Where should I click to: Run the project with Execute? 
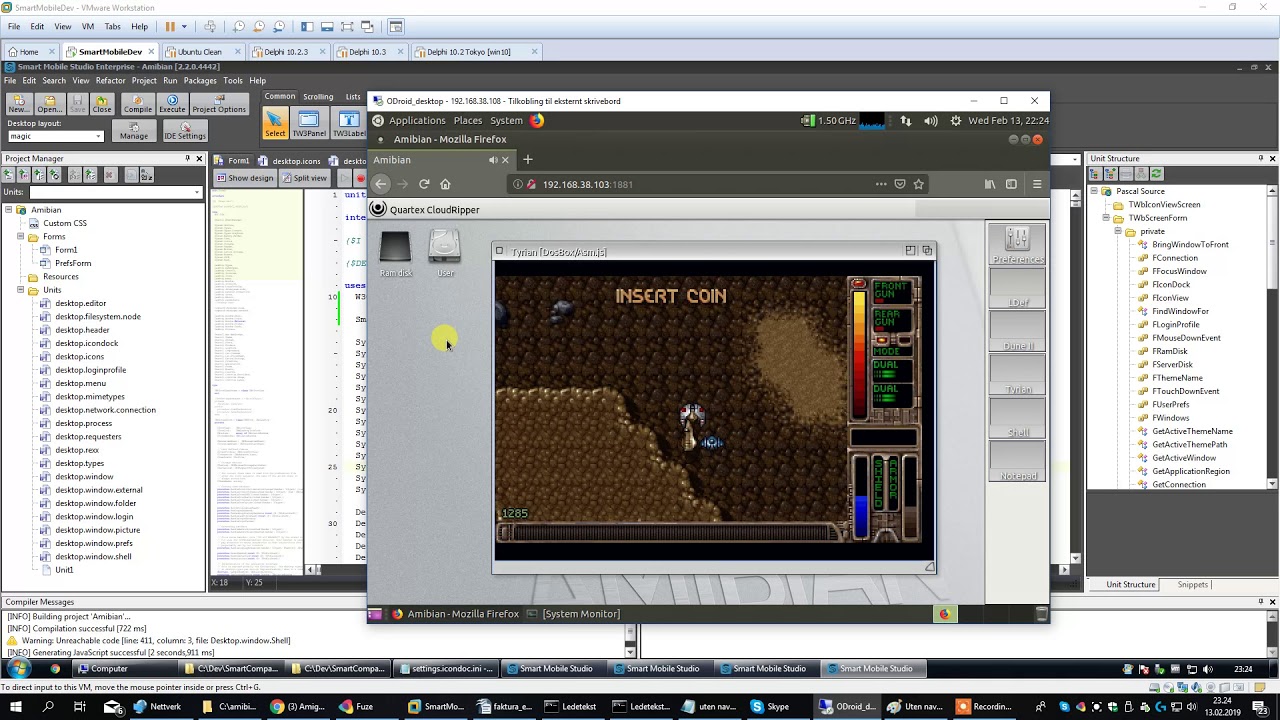(172, 104)
